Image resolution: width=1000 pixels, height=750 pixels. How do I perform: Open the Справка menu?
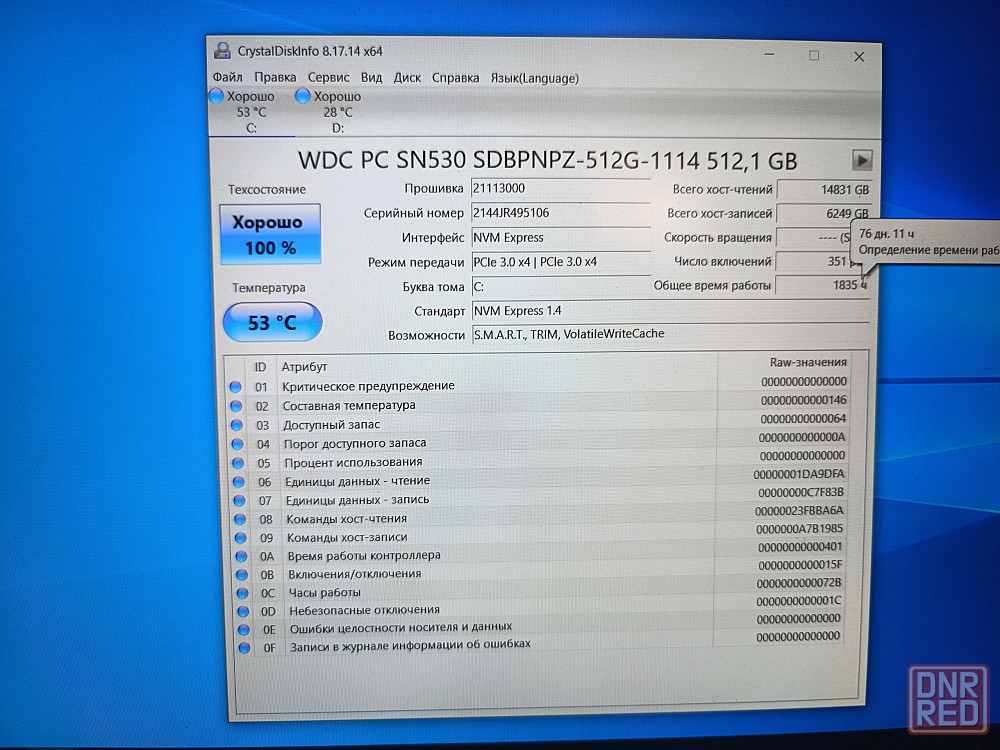(455, 77)
